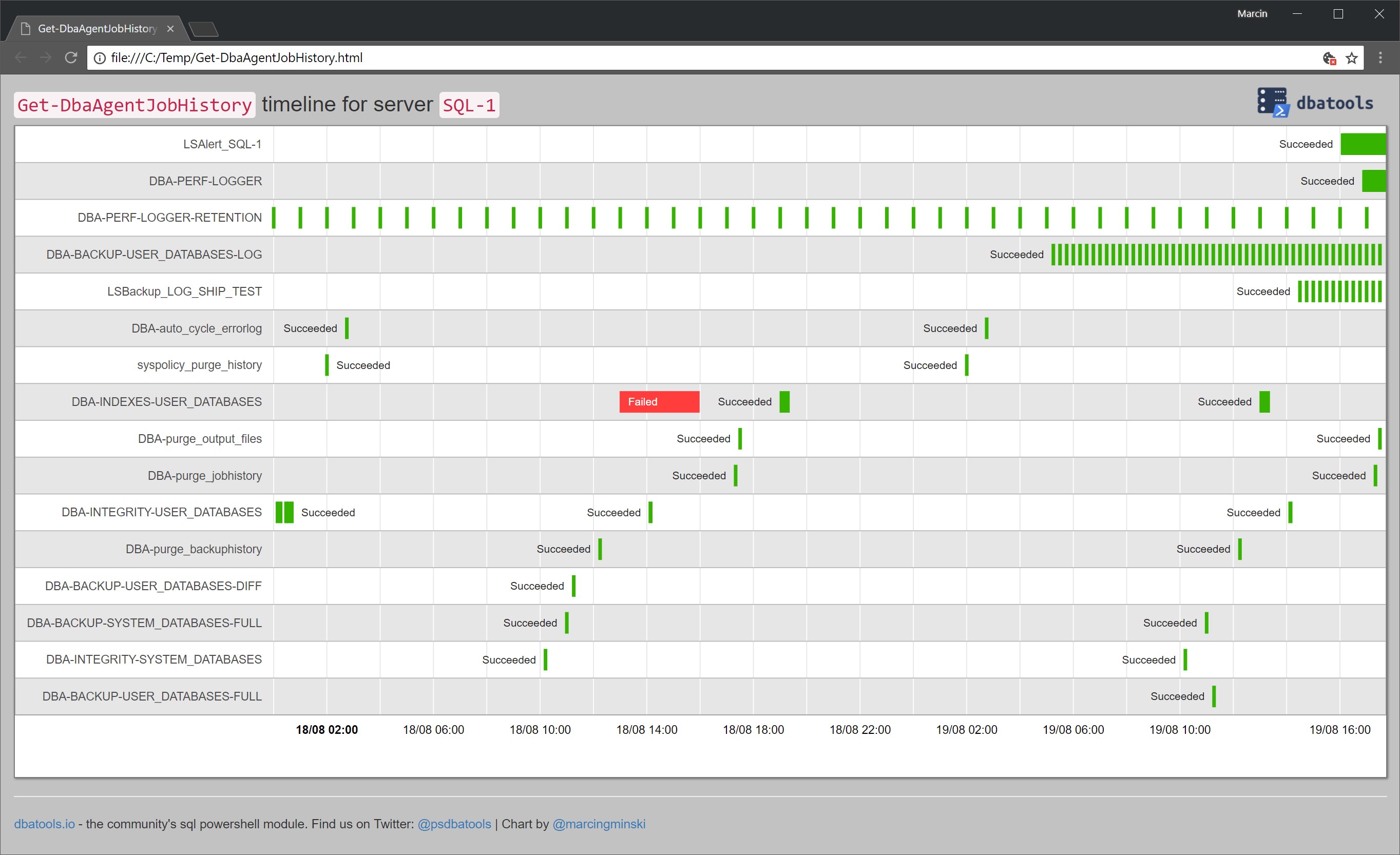1400x855 pixels.
Task: Click the bookmark star icon
Action: pyautogui.click(x=1352, y=58)
